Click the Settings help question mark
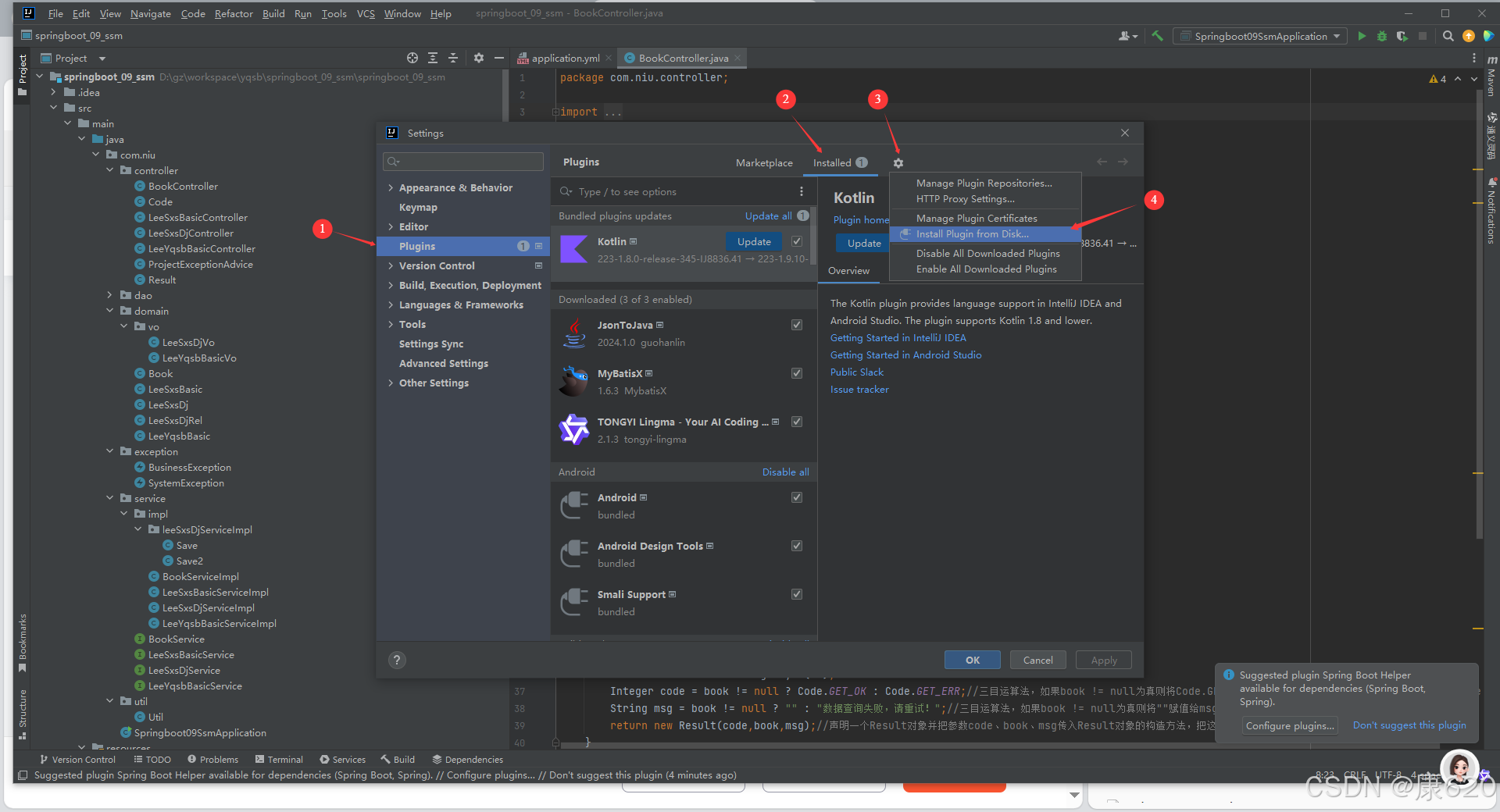Image resolution: width=1500 pixels, height=812 pixels. tap(397, 660)
